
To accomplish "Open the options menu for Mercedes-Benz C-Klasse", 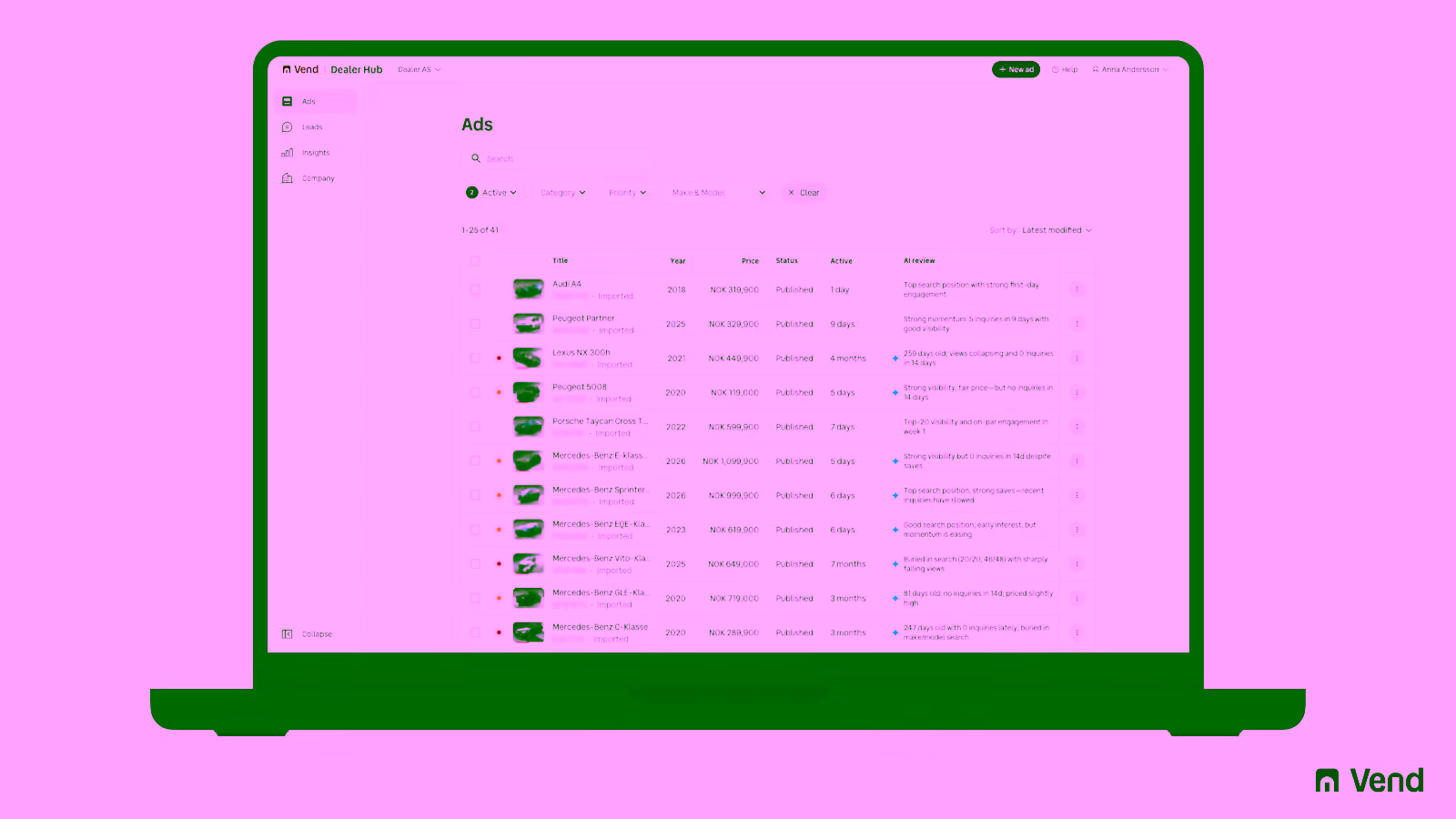I will point(1077,632).
